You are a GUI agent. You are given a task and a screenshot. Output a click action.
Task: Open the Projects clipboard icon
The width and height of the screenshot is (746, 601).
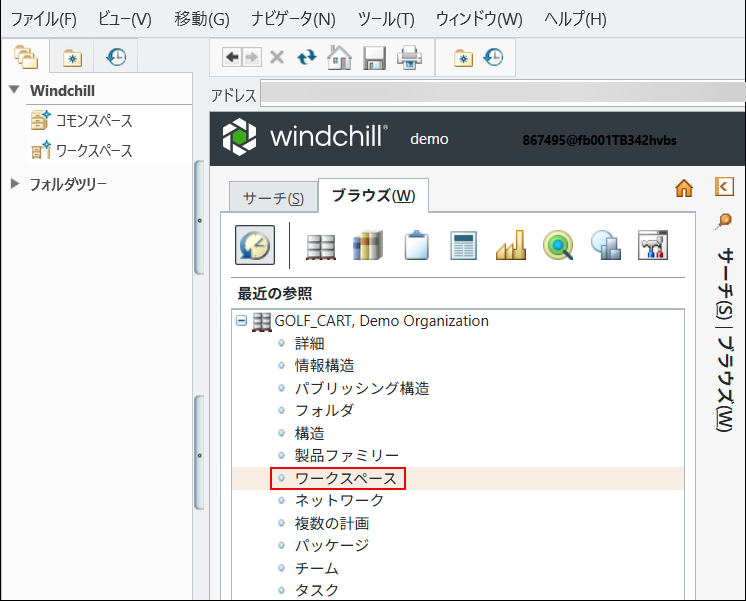pos(416,245)
